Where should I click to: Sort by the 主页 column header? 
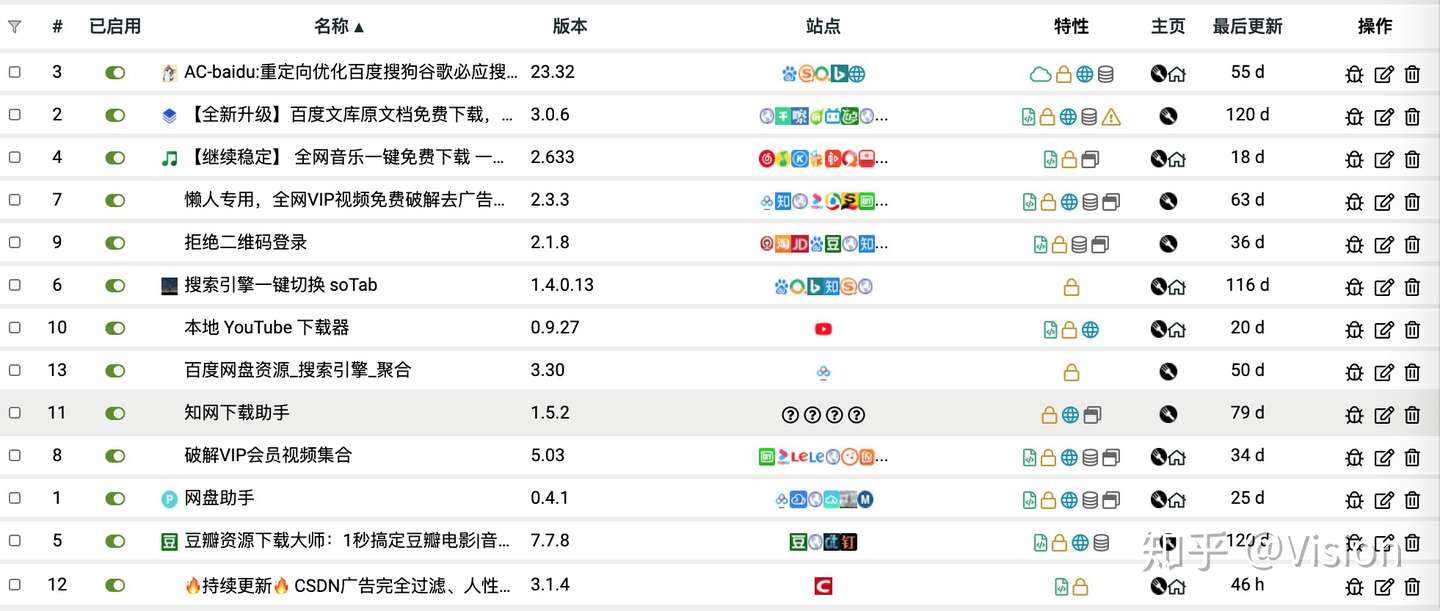(x=1168, y=27)
